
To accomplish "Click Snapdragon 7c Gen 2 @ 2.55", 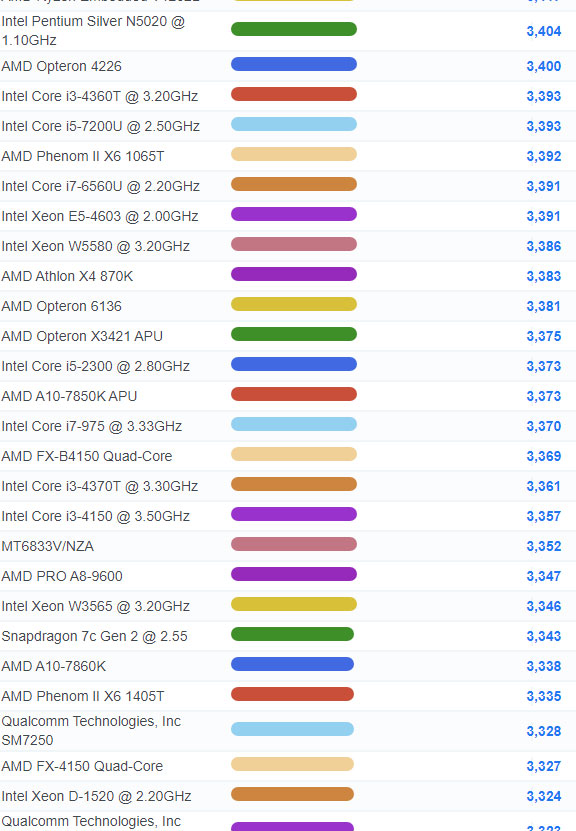I will (x=94, y=636).
